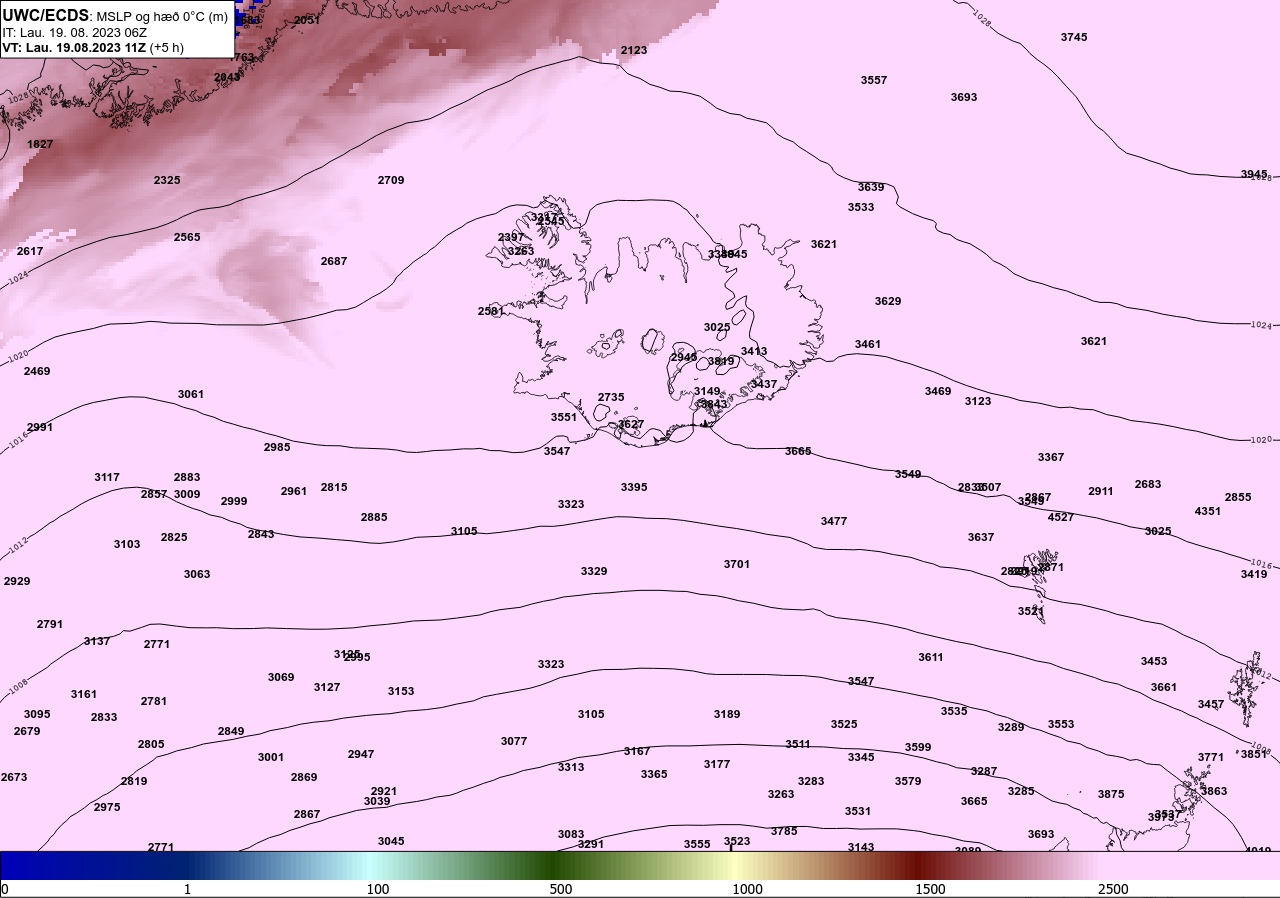The image size is (1280, 898).
Task: Click the map value 3453
Action: point(1154,661)
